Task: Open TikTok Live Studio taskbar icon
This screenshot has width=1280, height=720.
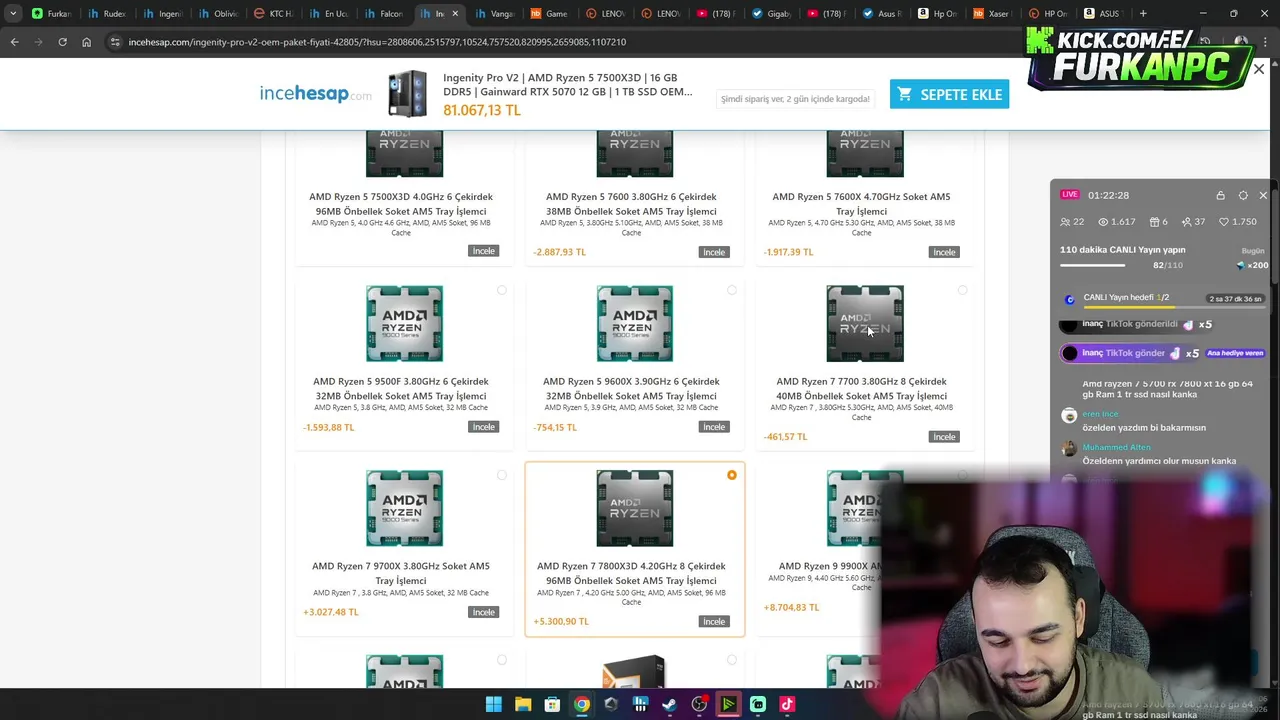Action: point(787,704)
